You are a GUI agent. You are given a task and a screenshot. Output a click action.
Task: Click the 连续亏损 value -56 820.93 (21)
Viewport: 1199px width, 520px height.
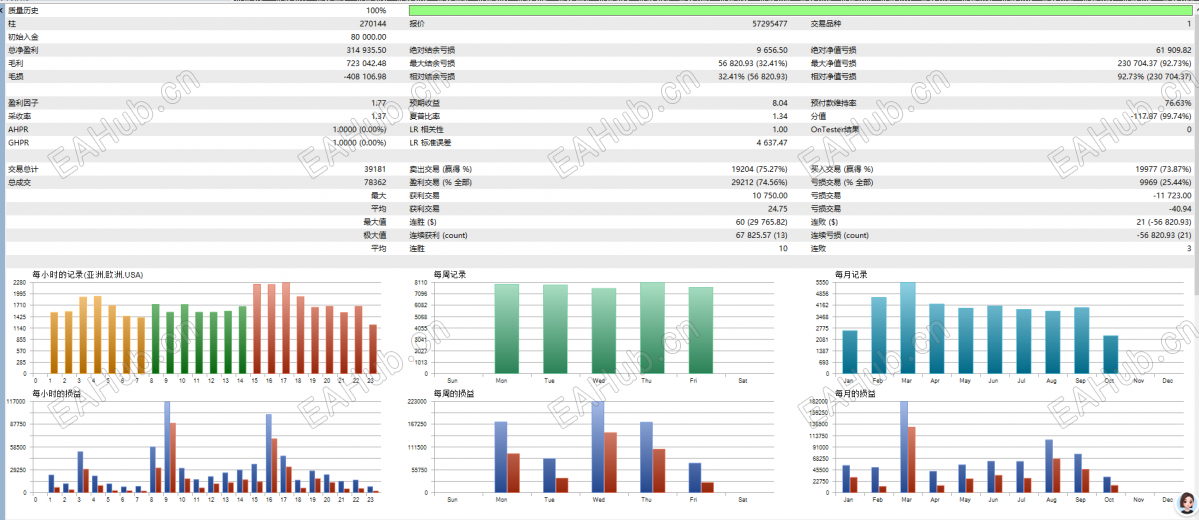(x=1165, y=235)
